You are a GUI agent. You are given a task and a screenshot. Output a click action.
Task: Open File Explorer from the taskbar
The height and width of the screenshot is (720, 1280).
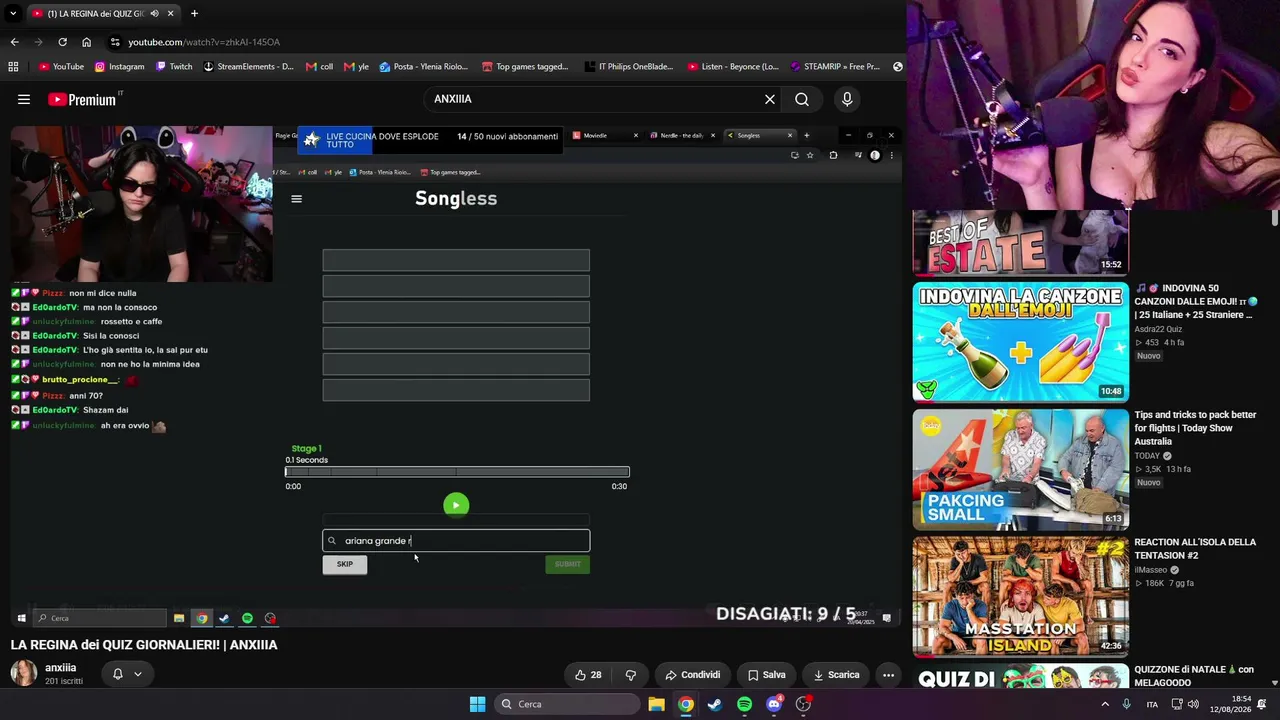(x=656, y=704)
